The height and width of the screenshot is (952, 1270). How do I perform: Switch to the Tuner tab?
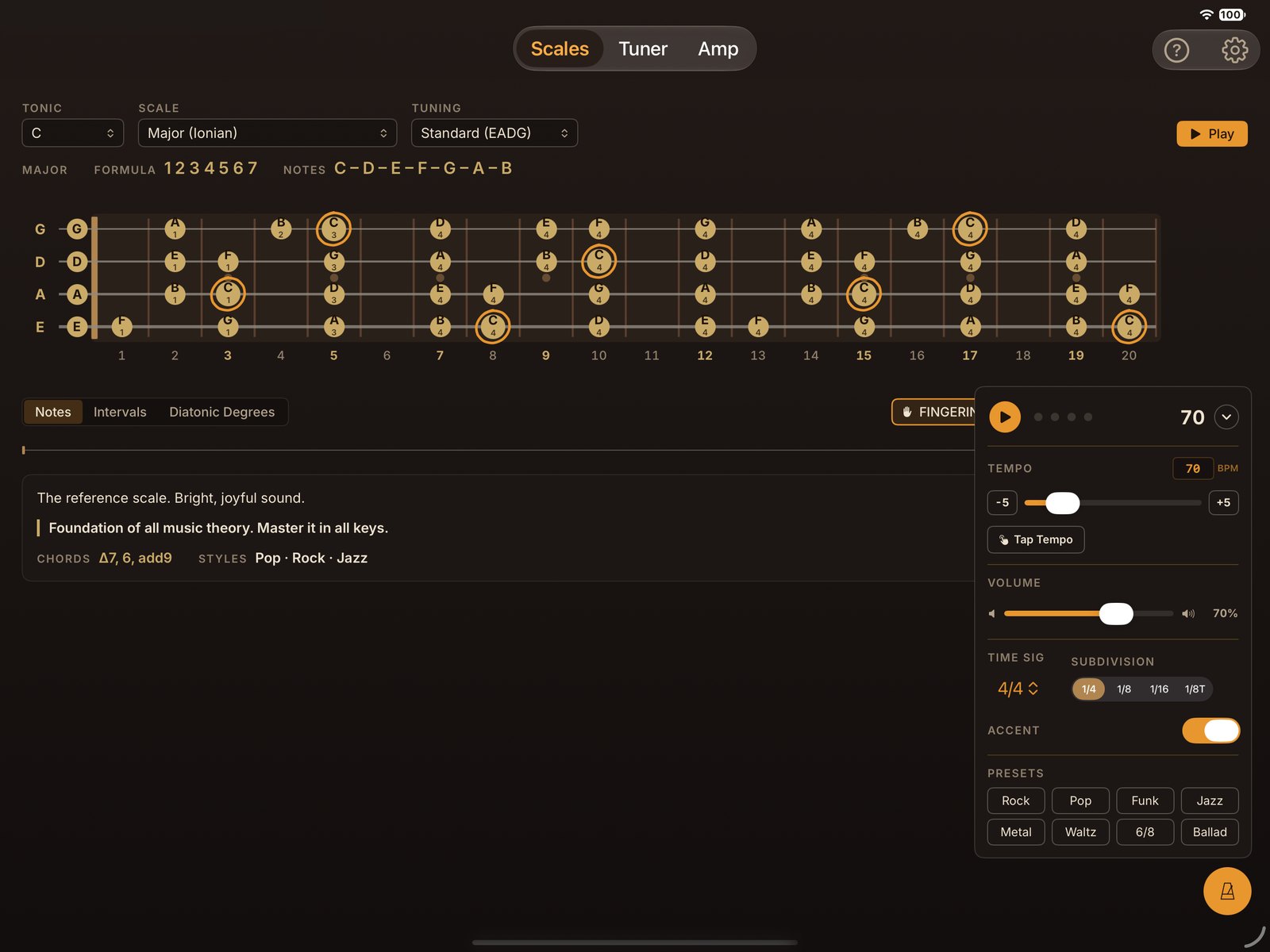pos(643,49)
